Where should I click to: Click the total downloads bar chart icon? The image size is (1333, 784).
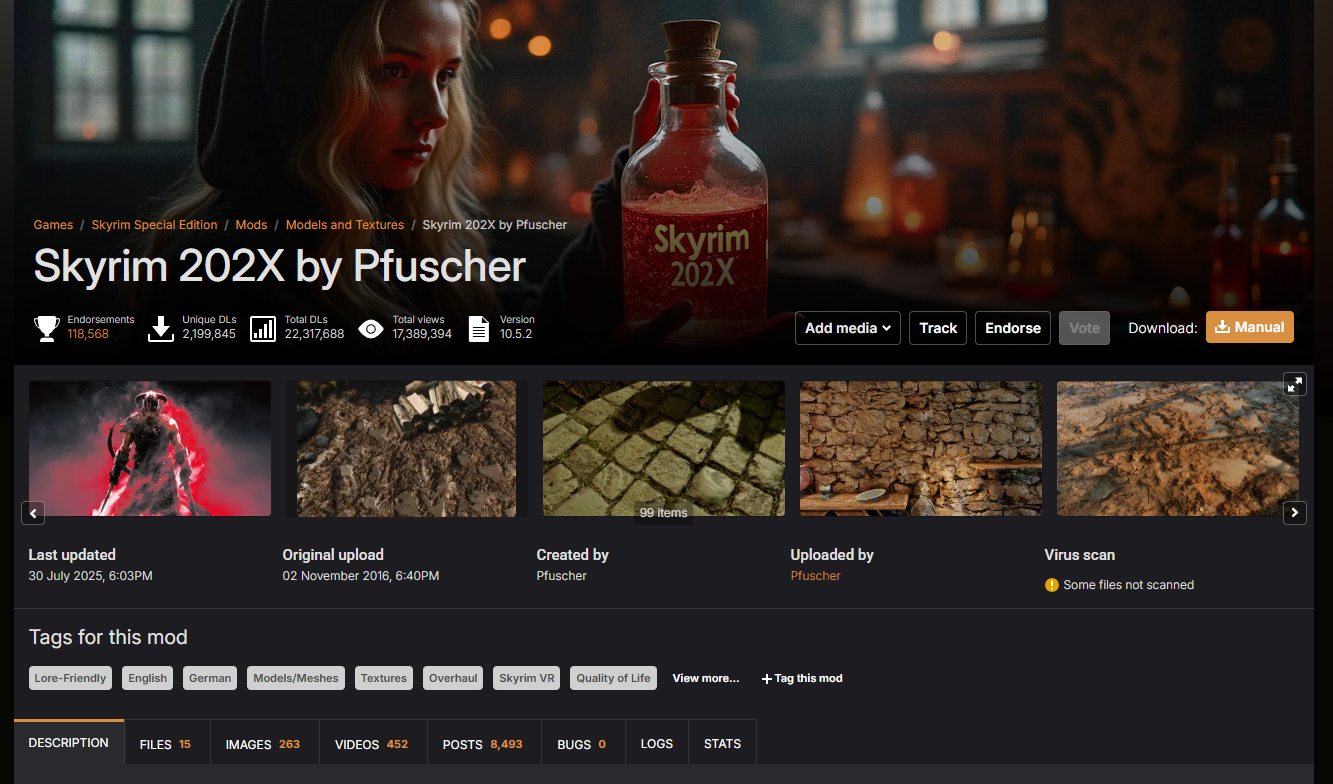click(263, 328)
